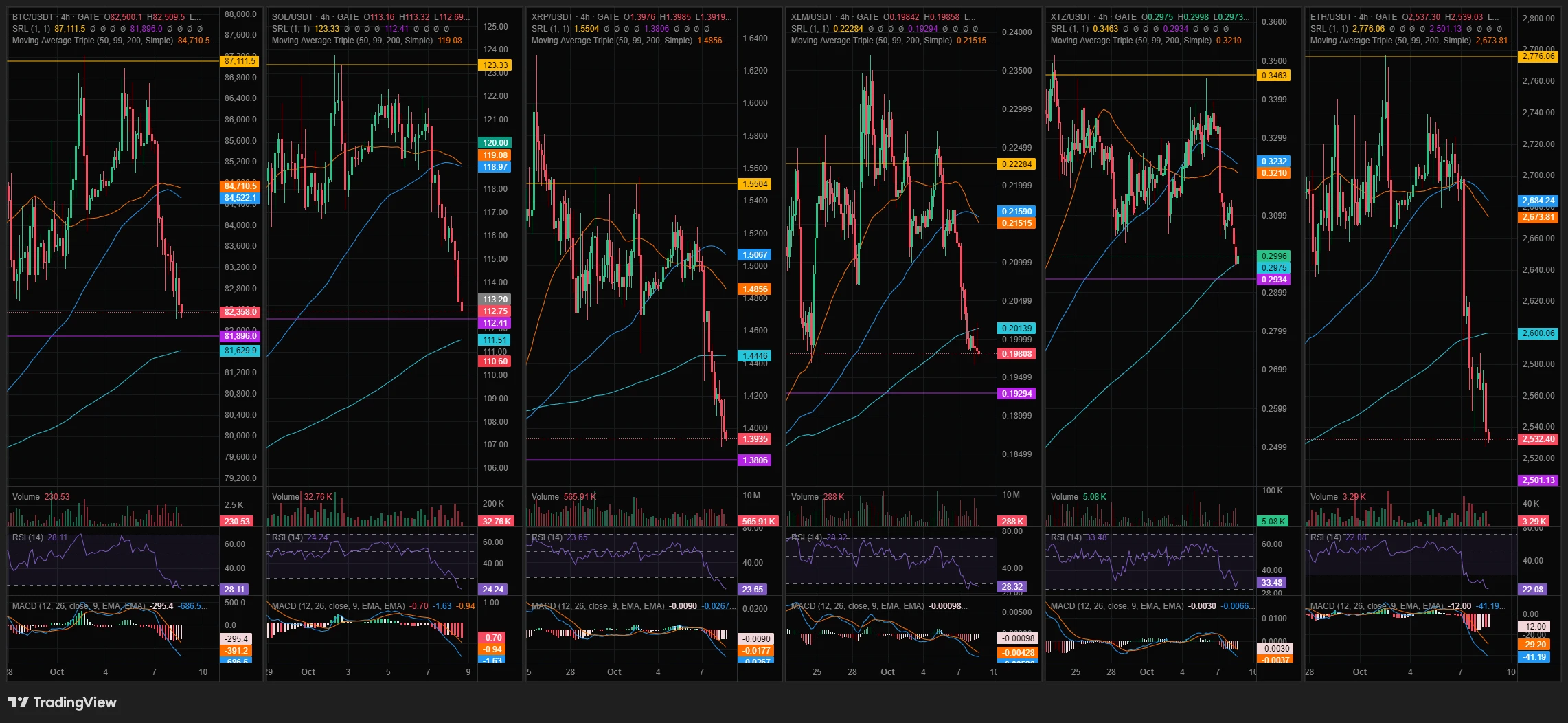
Task: Click the yellow 87,111.5 price label
Action: click(240, 61)
